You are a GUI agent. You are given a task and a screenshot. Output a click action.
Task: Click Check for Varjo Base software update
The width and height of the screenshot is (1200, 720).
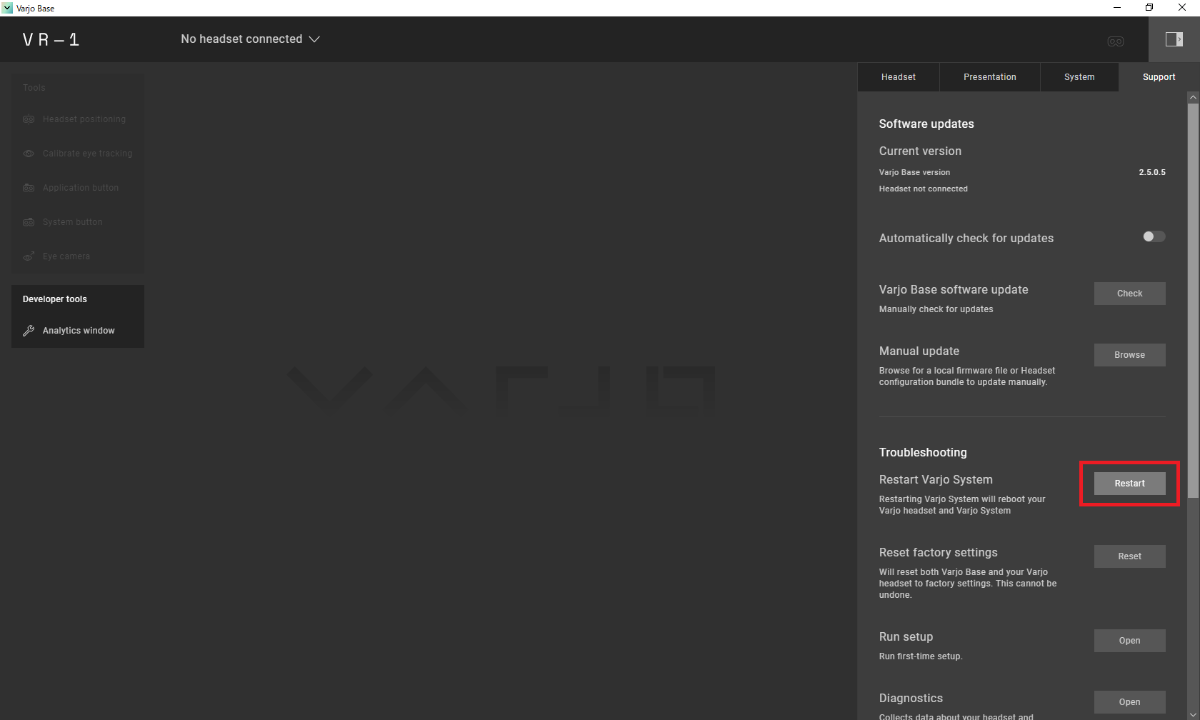[1129, 294]
